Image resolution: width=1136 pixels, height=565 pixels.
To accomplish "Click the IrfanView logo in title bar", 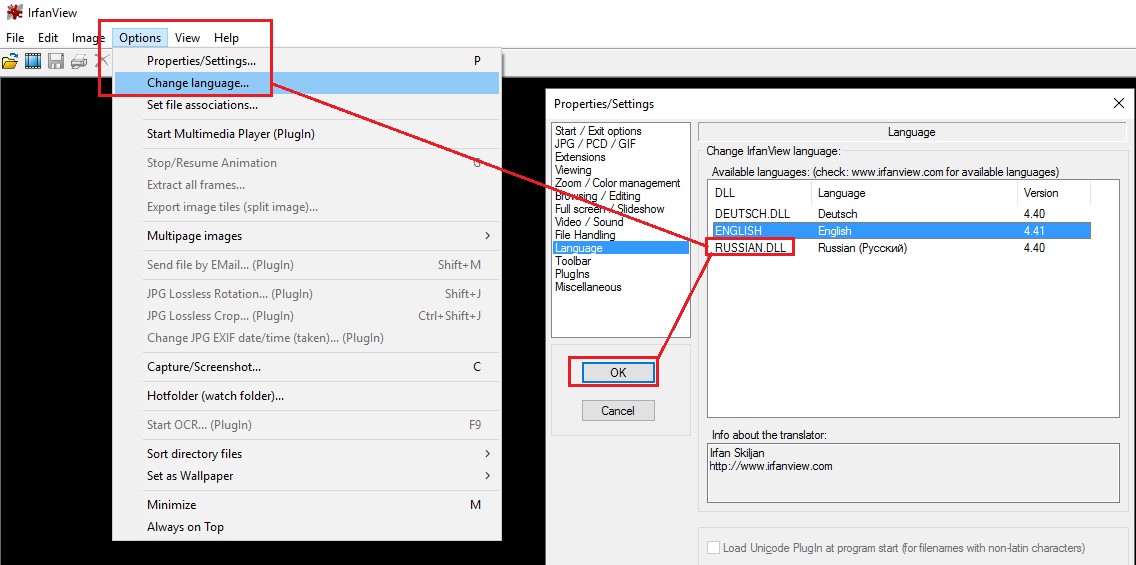I will click(13, 12).
